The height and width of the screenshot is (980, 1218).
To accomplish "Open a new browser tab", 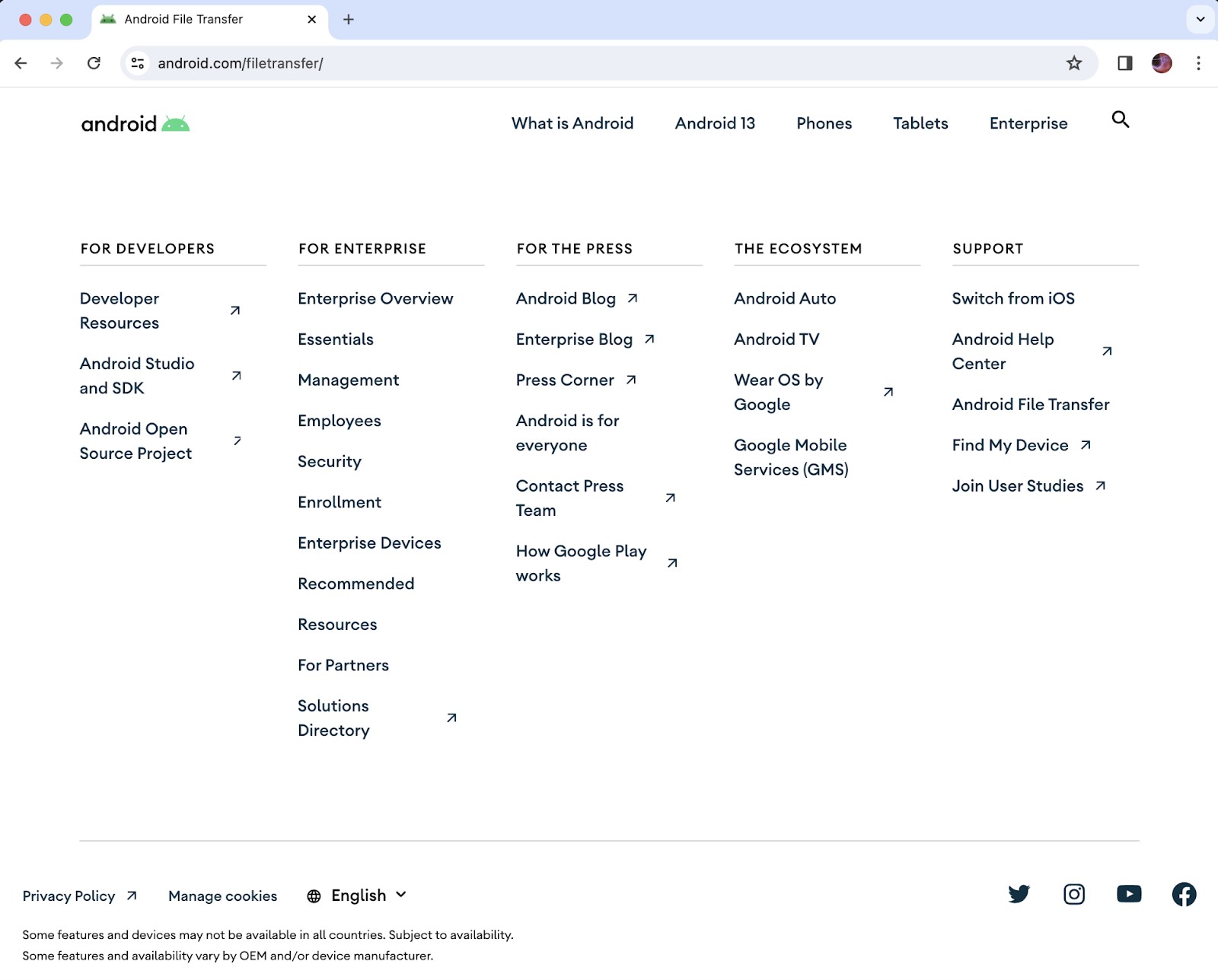I will point(349,20).
